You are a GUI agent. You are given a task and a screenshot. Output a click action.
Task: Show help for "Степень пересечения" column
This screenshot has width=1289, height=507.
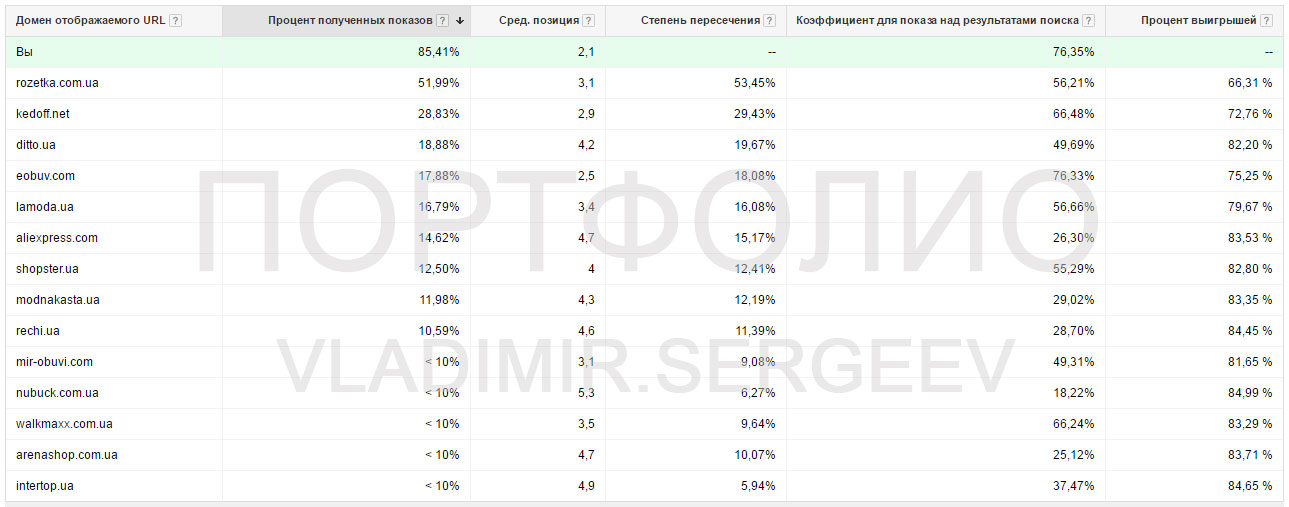(x=769, y=21)
